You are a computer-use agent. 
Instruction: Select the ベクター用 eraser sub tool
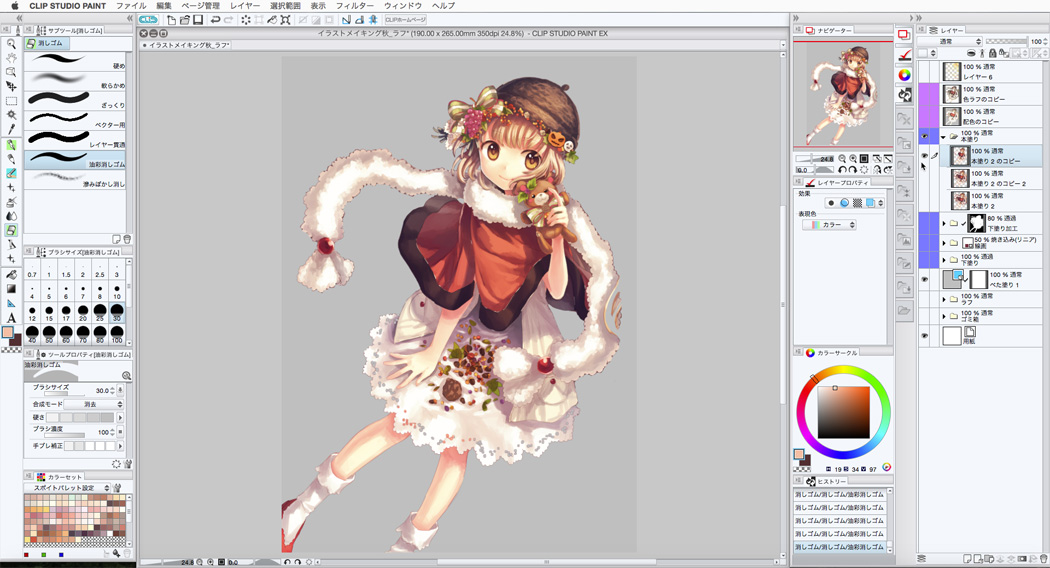coord(75,121)
